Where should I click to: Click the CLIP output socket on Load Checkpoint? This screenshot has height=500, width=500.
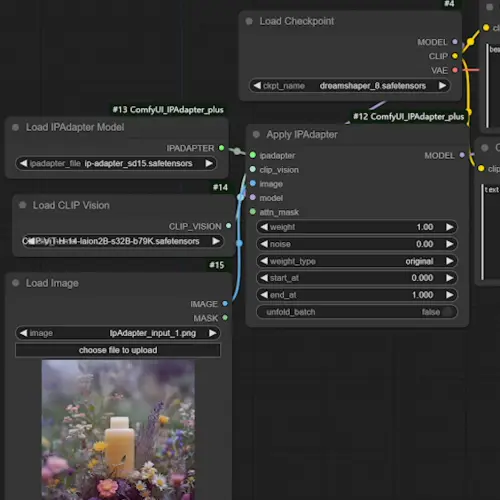click(455, 56)
